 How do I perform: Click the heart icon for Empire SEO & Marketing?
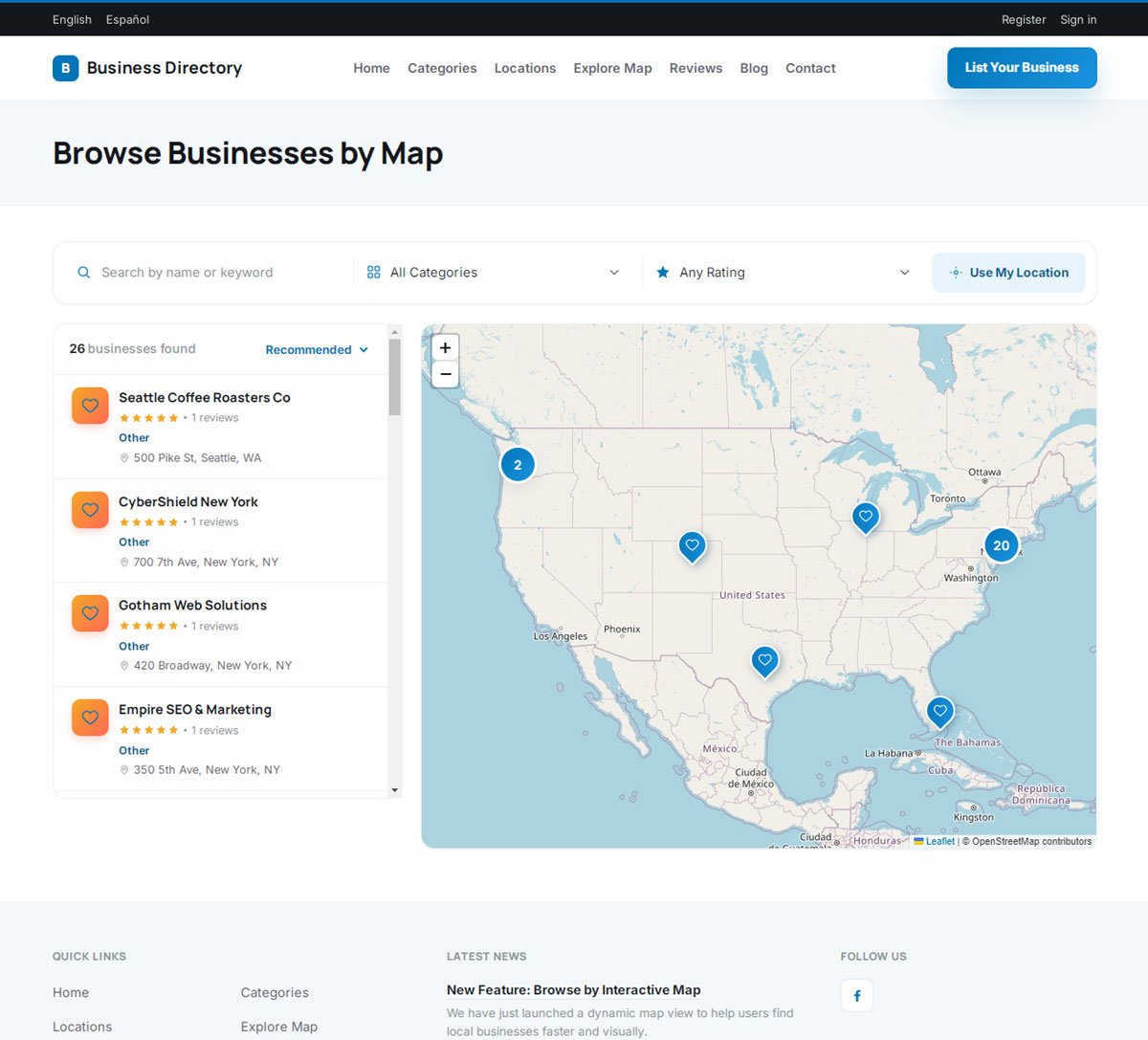(90, 718)
